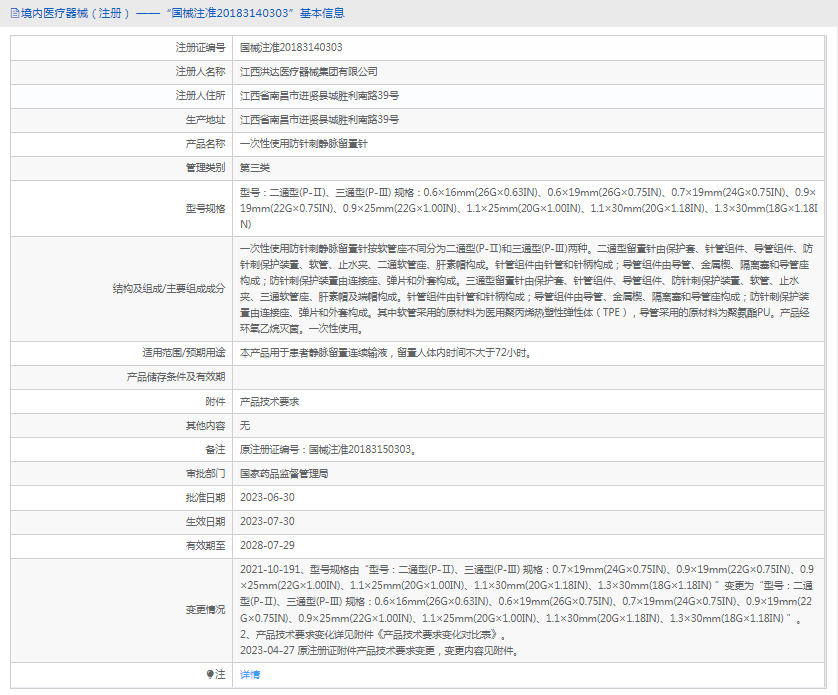This screenshot has width=838, height=695.
Task: Select the intended use text mentioning 72小时
Action: click(x=386, y=353)
